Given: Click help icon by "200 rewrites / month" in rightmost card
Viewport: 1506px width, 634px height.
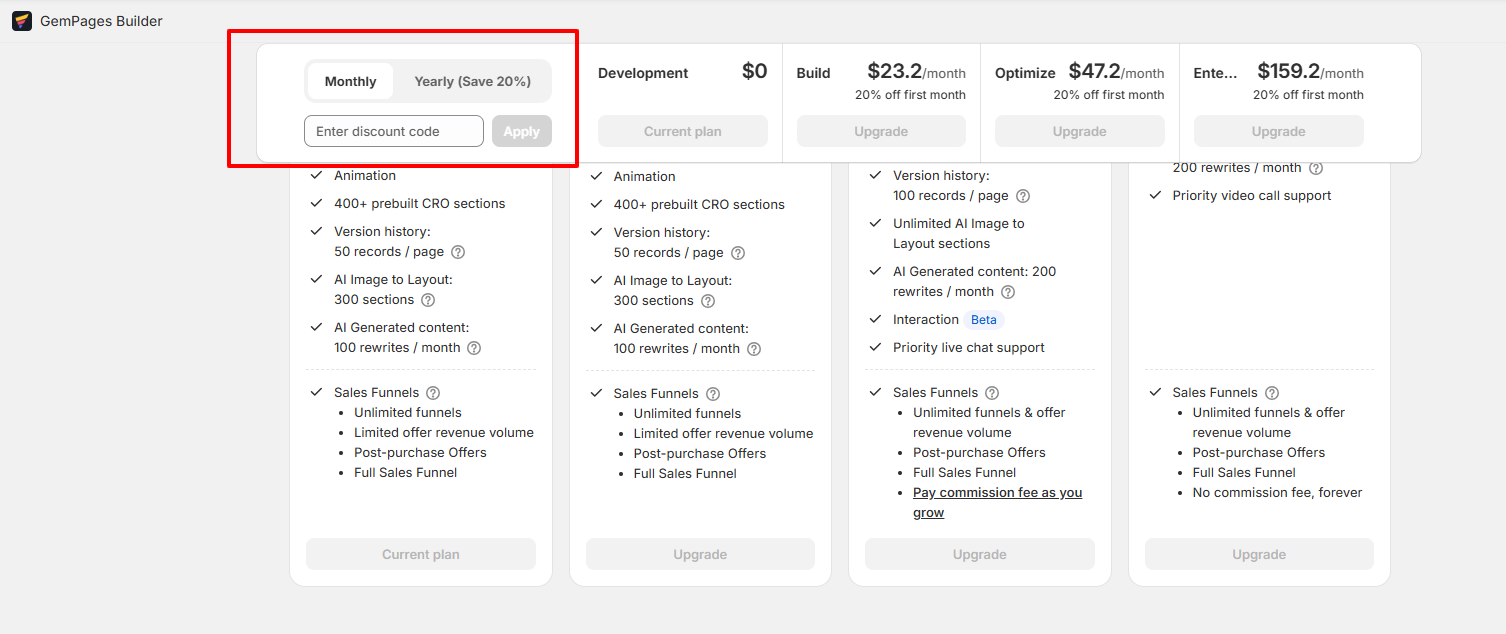Looking at the screenshot, I should pyautogui.click(x=1316, y=168).
